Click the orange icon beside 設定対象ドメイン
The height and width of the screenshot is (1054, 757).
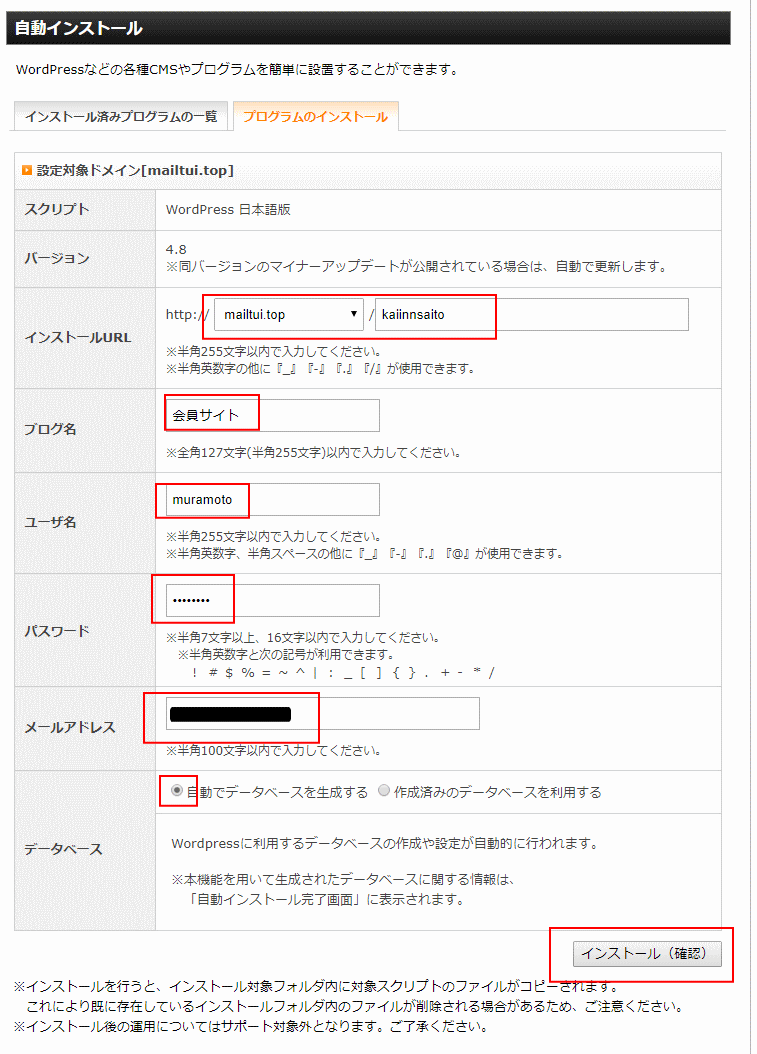point(27,170)
